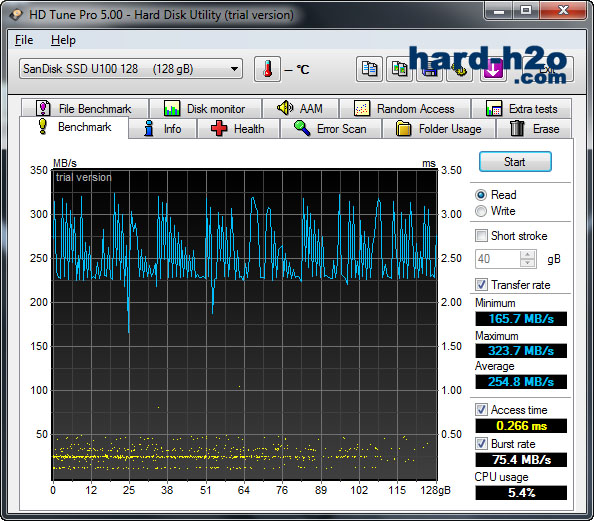The image size is (594, 521).
Task: Open the Random Access tab
Action: pos(405,108)
